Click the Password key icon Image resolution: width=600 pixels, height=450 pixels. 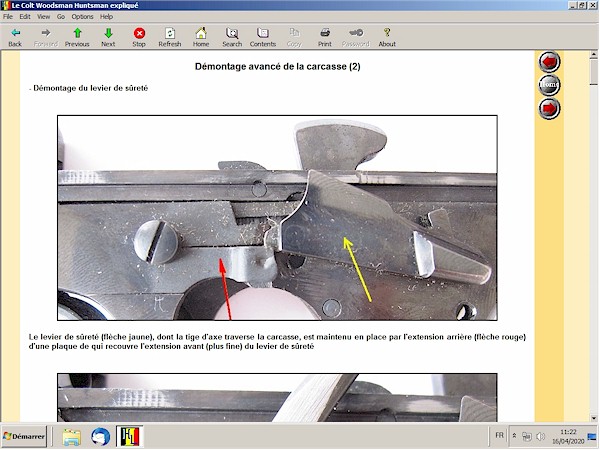(355, 38)
